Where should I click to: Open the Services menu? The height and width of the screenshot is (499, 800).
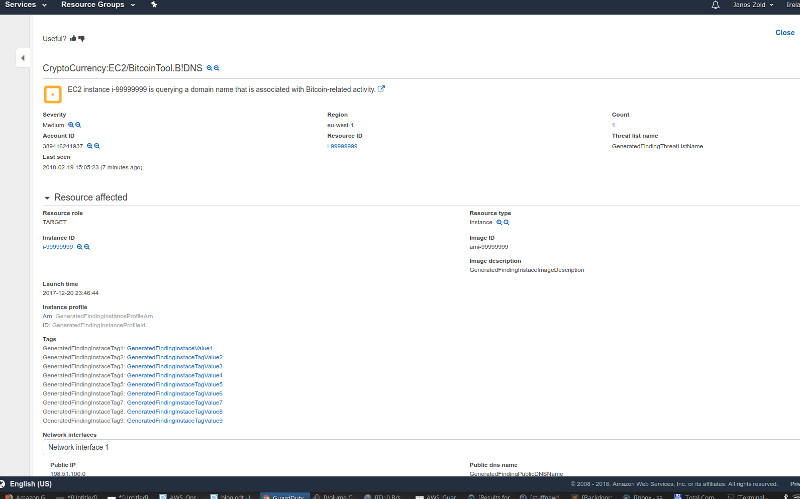(26, 5)
